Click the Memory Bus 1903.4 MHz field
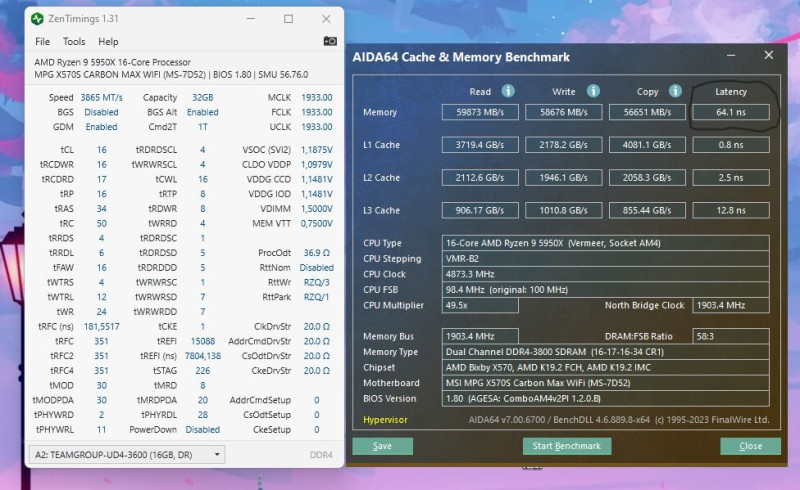This screenshot has height=490, width=800. pyautogui.click(x=480, y=336)
